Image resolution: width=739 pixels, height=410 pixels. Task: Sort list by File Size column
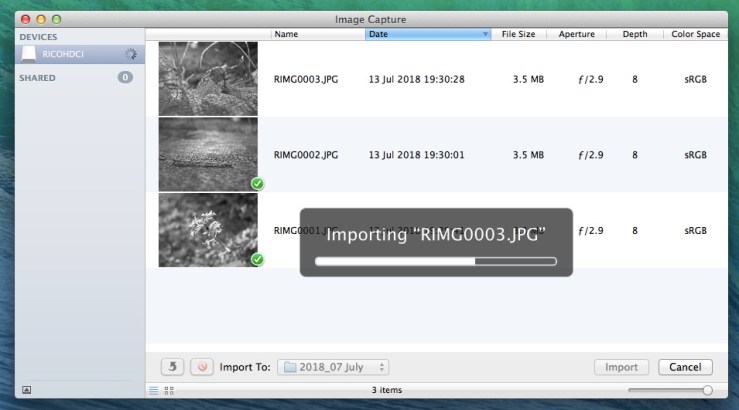coord(518,34)
